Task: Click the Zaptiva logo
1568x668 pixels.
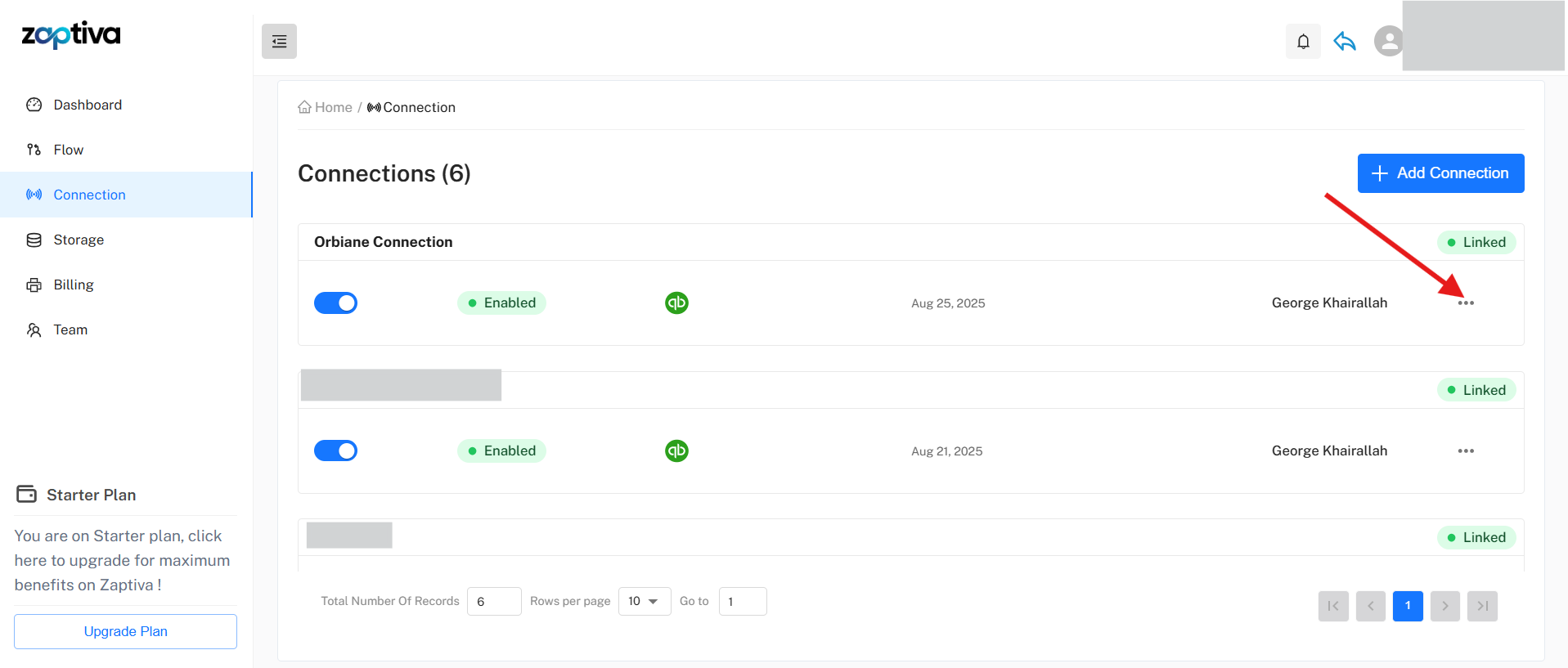Action: [71, 35]
